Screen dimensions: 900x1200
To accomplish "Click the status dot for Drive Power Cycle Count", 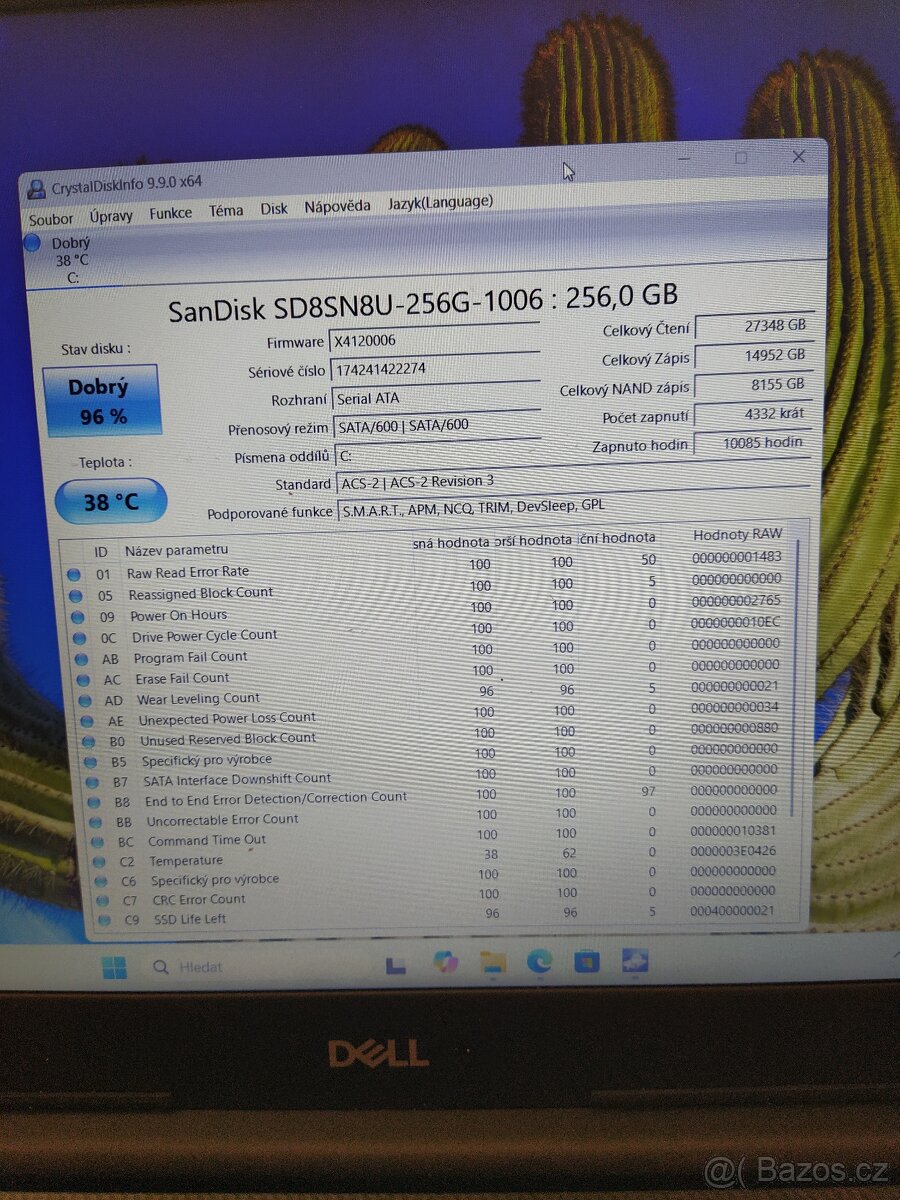I will coord(77,638).
